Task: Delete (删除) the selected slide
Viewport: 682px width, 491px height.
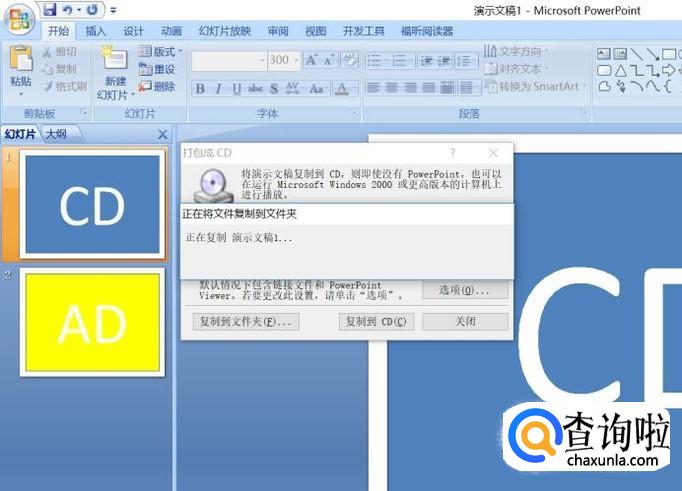Action: coord(157,86)
